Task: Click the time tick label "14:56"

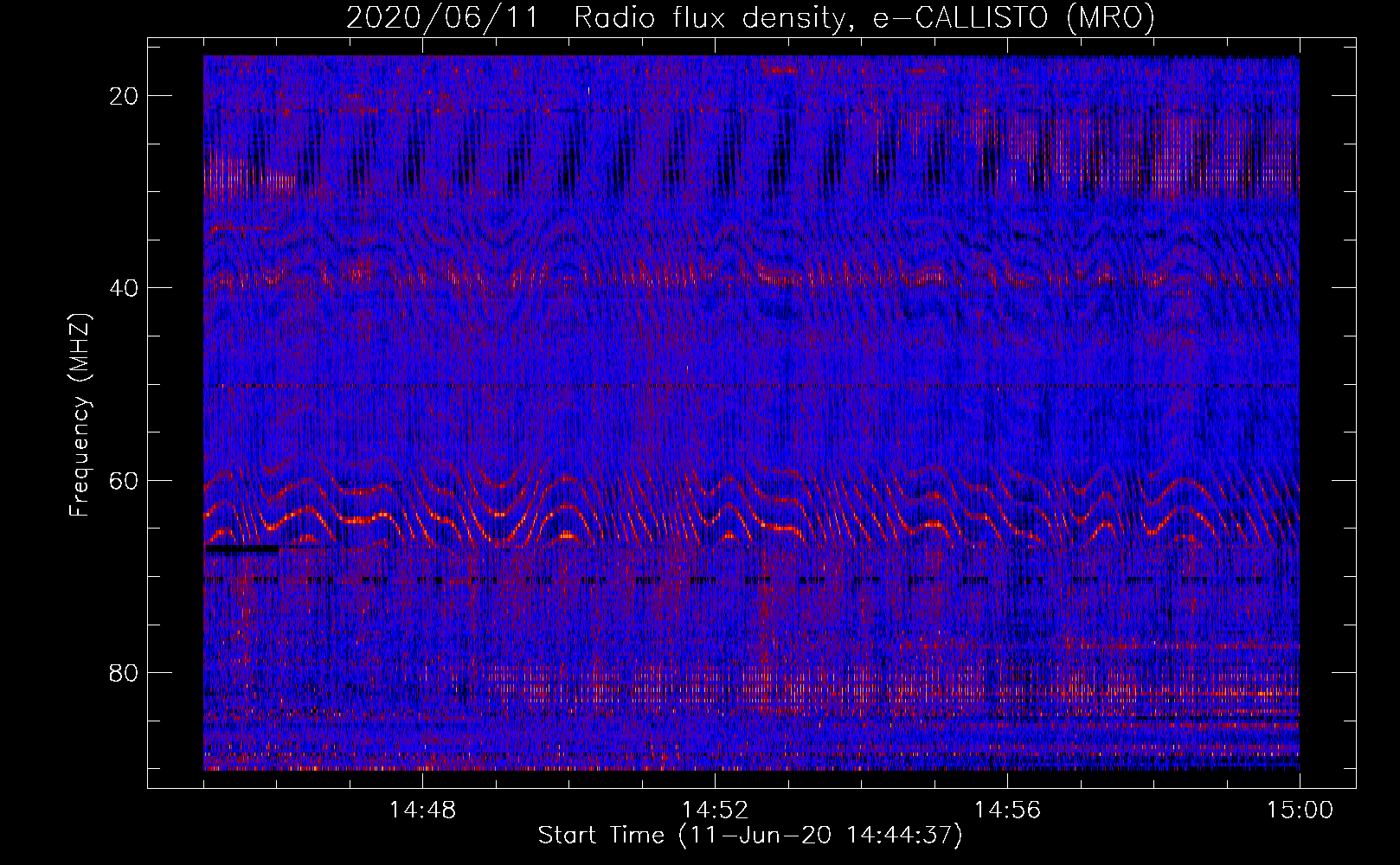Action: (1007, 811)
